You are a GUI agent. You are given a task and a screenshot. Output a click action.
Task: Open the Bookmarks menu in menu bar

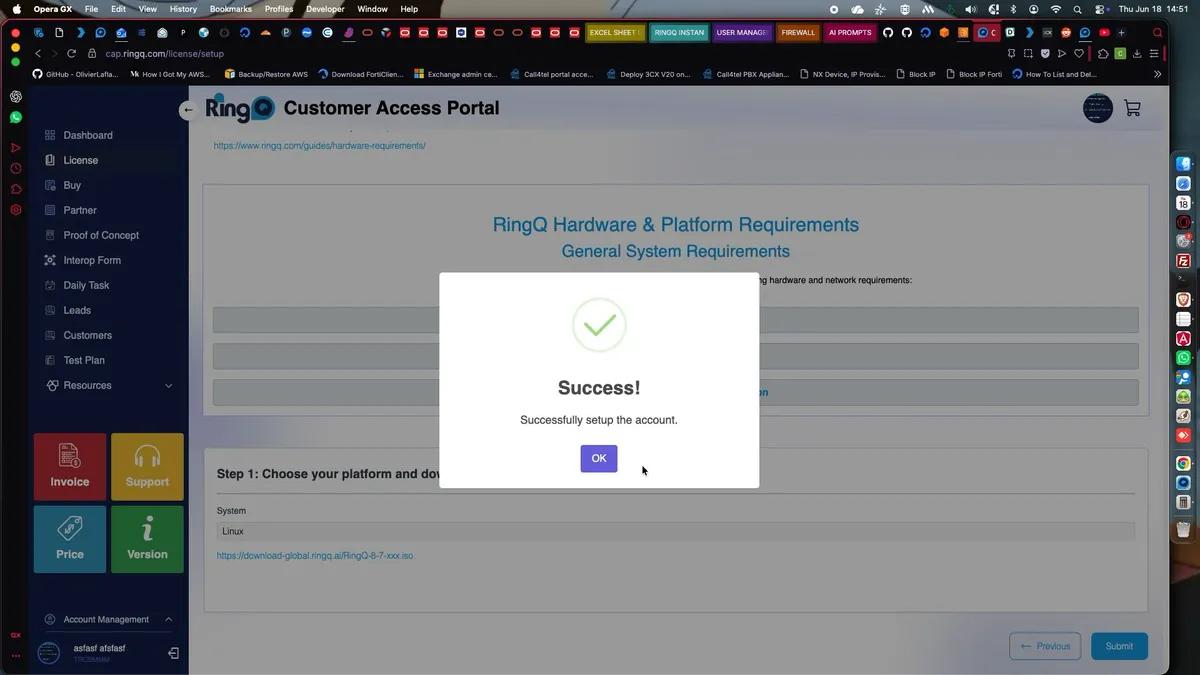(x=231, y=9)
